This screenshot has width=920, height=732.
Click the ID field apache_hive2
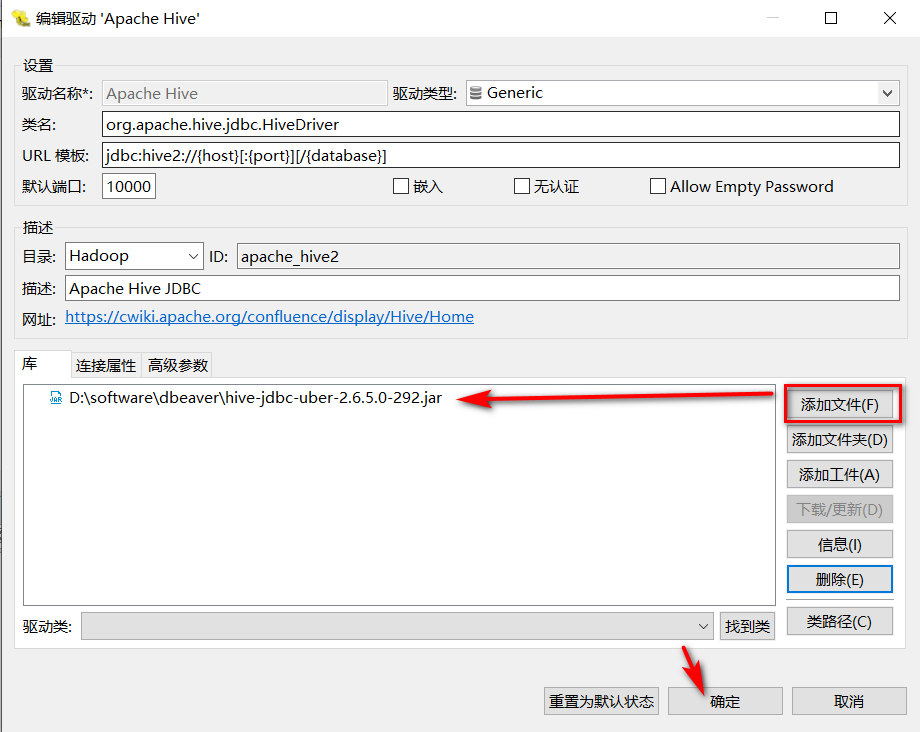[x=568, y=256]
